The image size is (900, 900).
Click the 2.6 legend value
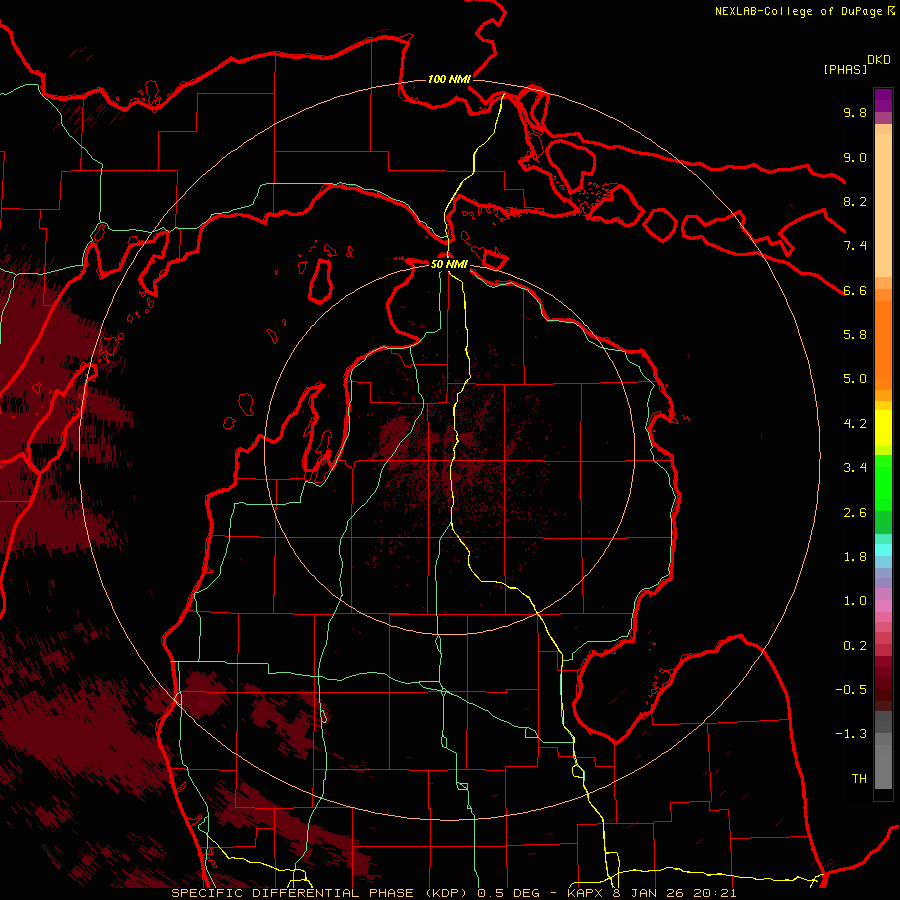pyautogui.click(x=855, y=513)
